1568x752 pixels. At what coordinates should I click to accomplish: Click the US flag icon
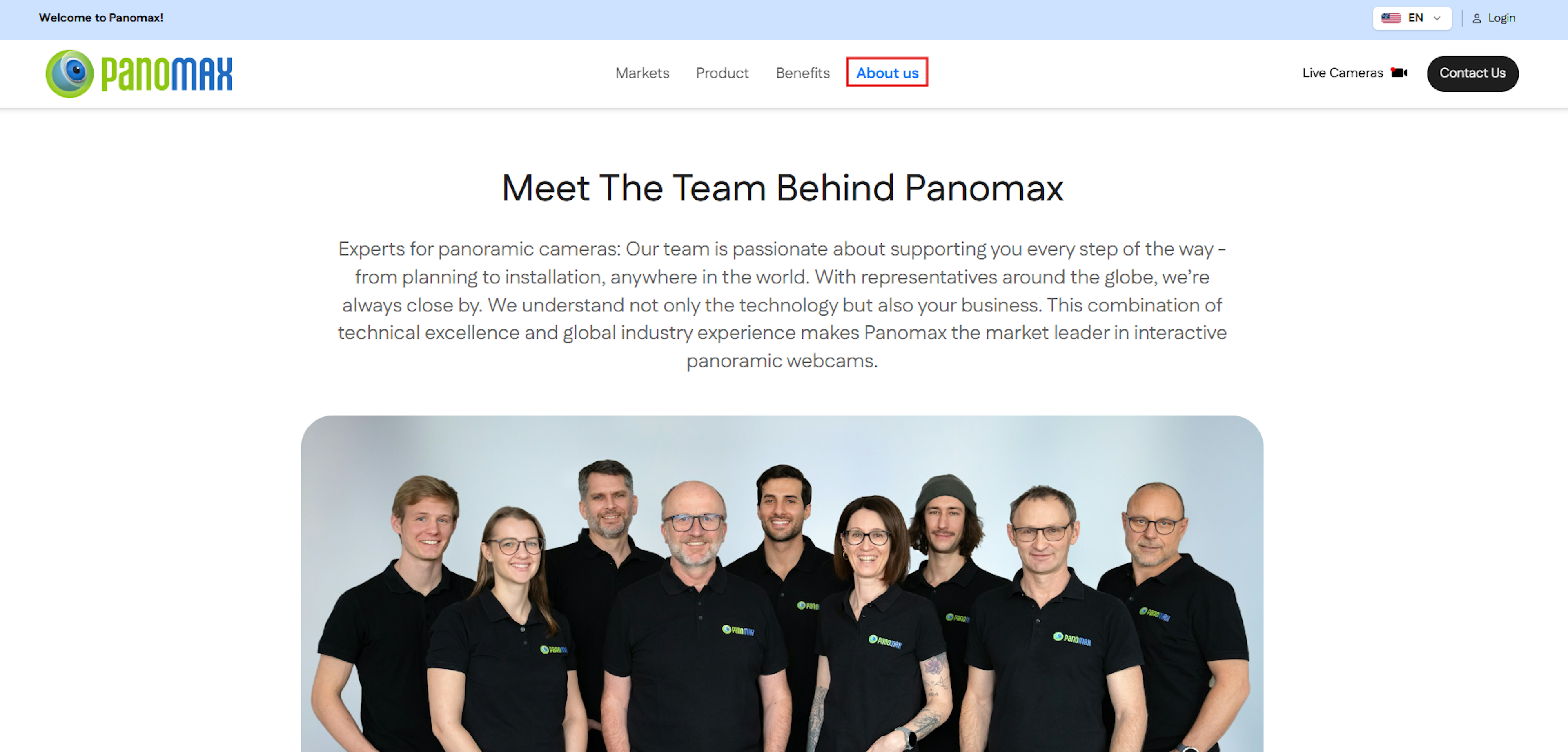click(x=1391, y=18)
